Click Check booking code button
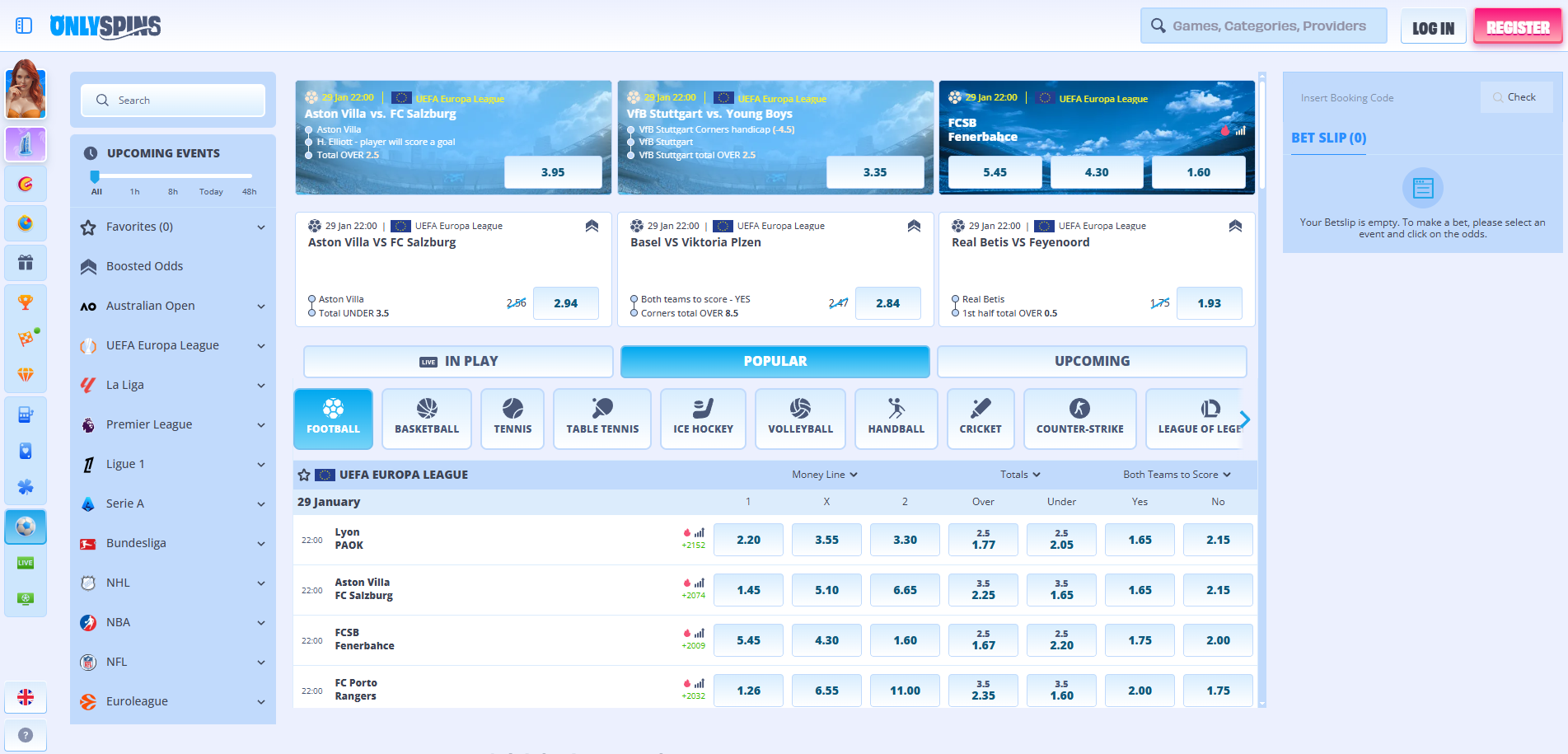The width and height of the screenshot is (1568, 754). coord(1516,97)
